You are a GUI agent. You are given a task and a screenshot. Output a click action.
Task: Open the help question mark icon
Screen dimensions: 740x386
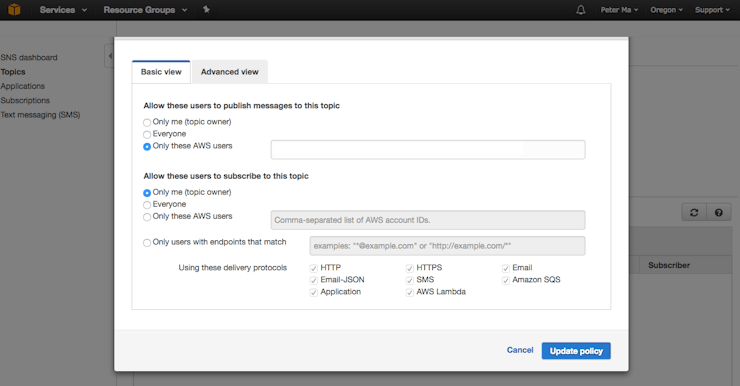719,212
